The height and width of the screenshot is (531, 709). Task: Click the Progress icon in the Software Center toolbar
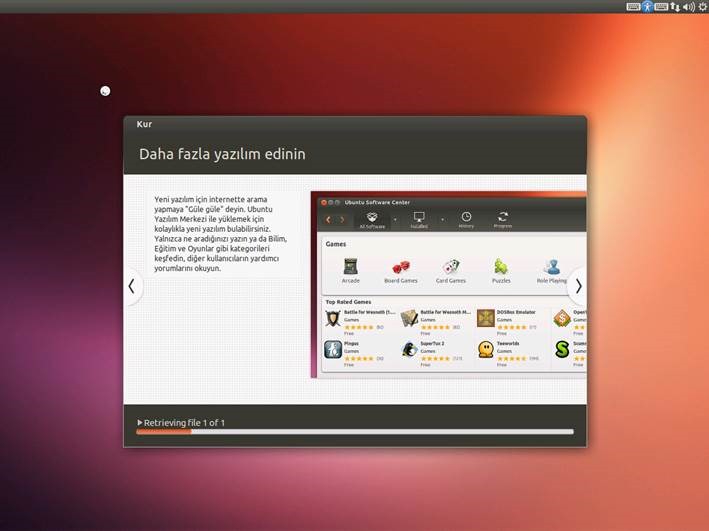click(503, 219)
